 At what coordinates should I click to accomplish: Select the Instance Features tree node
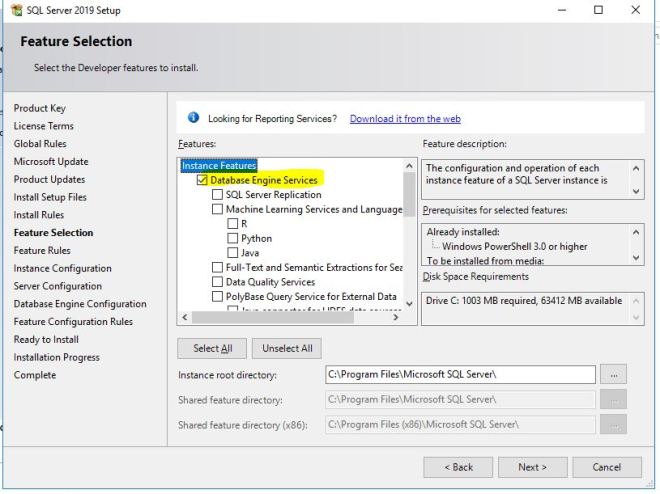(x=219, y=166)
